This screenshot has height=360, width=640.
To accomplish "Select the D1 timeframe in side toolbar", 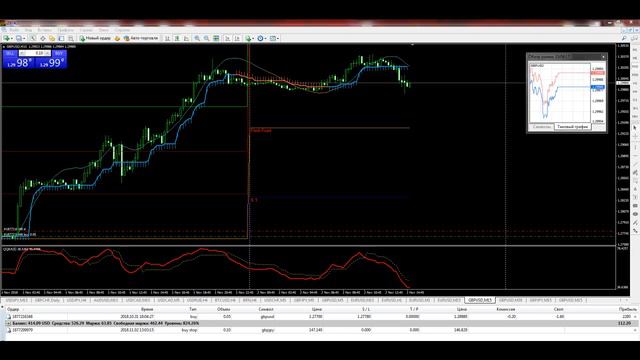I will (x=635, y=100).
